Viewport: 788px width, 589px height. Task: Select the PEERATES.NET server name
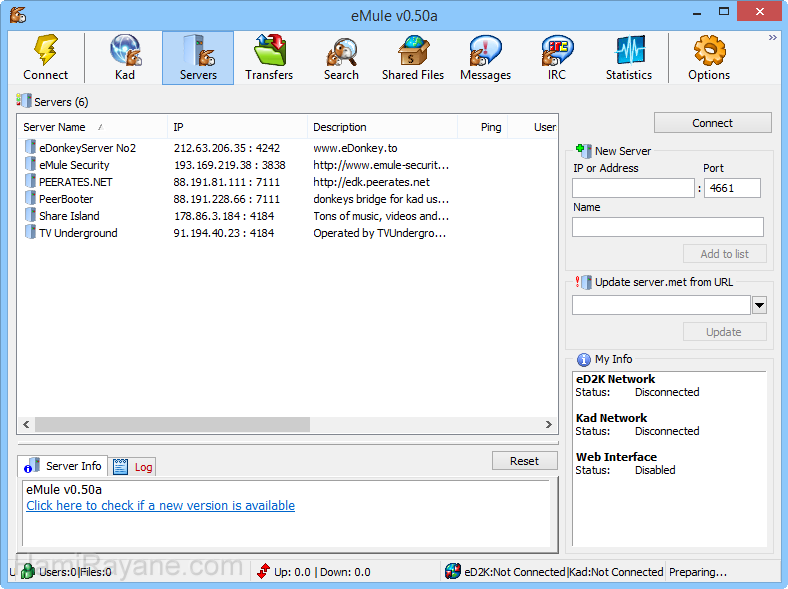[76, 182]
